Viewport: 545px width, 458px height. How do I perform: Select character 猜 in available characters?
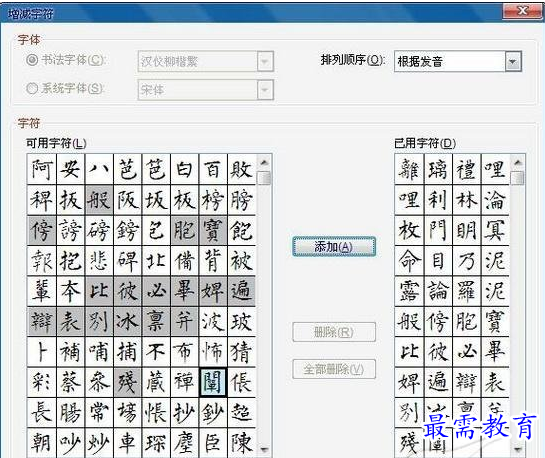[x=242, y=352]
